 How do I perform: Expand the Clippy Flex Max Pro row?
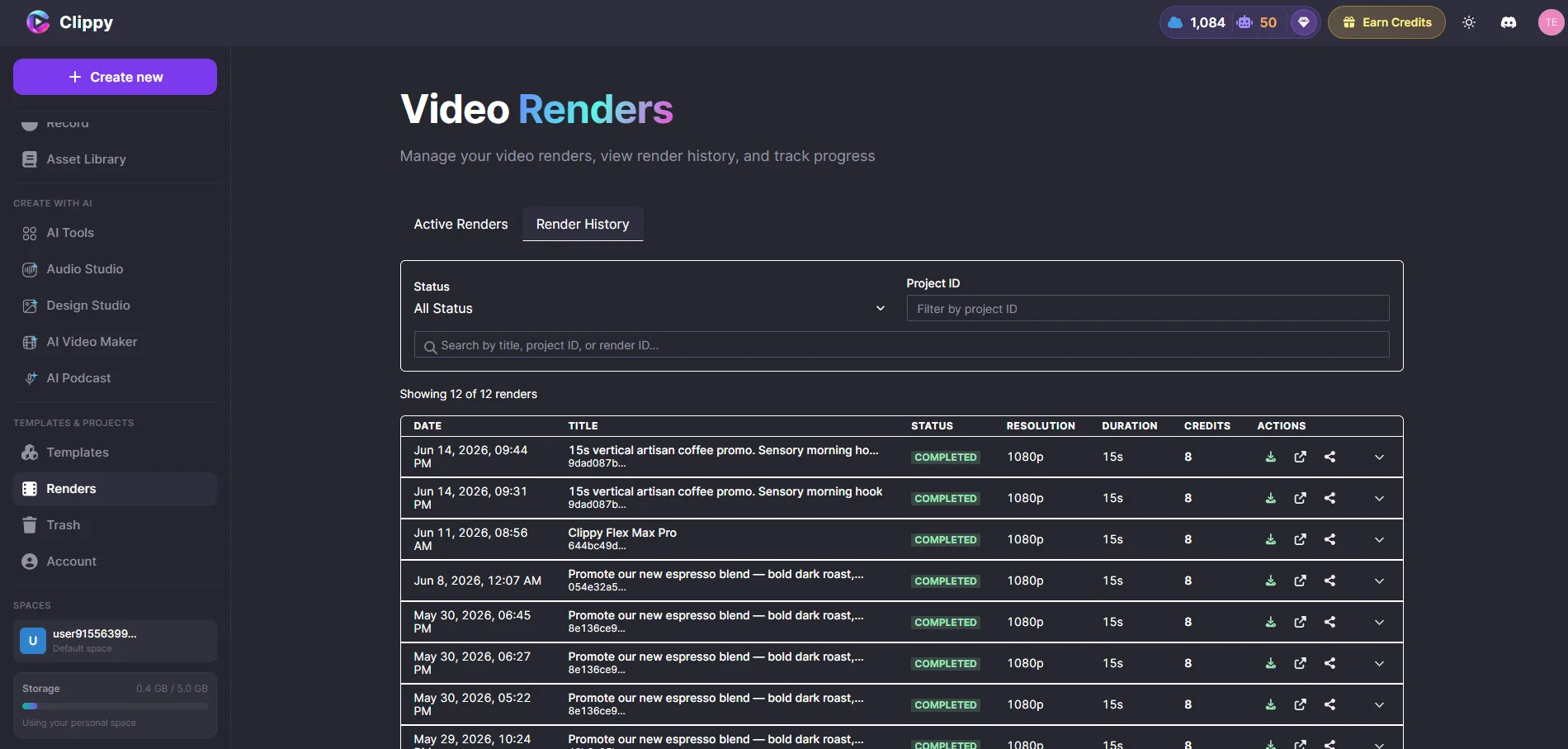[1379, 539]
